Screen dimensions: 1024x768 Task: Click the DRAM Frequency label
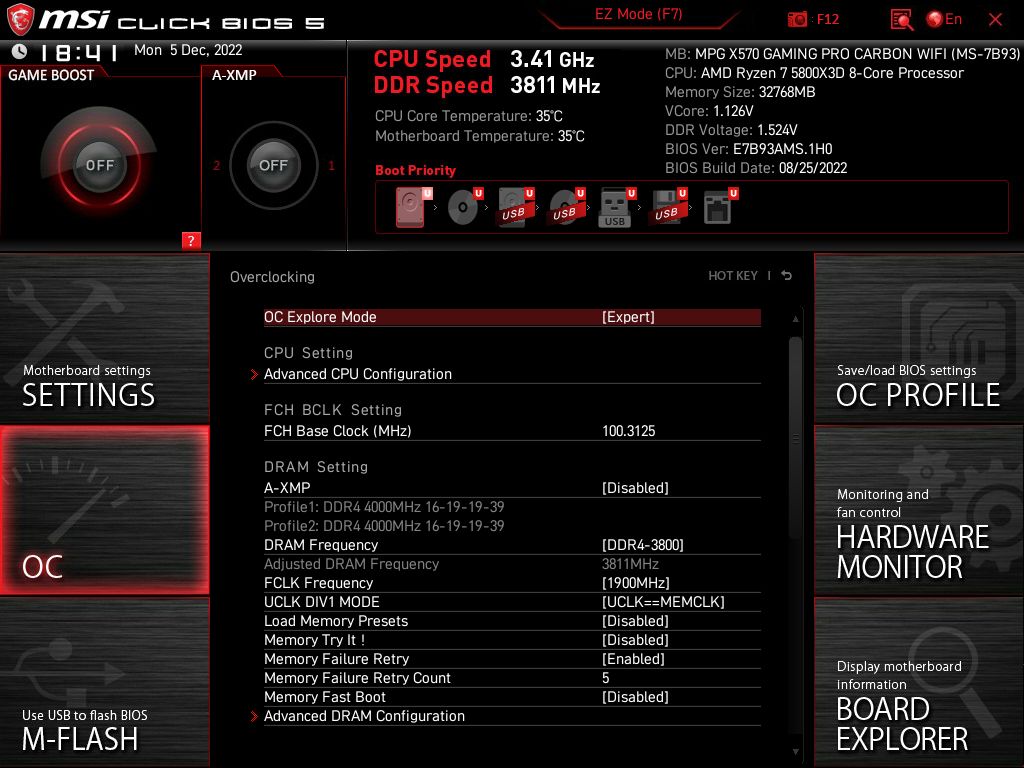tap(321, 545)
